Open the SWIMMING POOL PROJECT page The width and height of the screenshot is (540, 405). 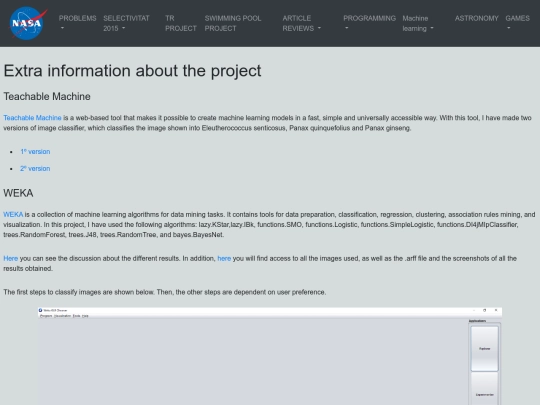tap(233, 23)
